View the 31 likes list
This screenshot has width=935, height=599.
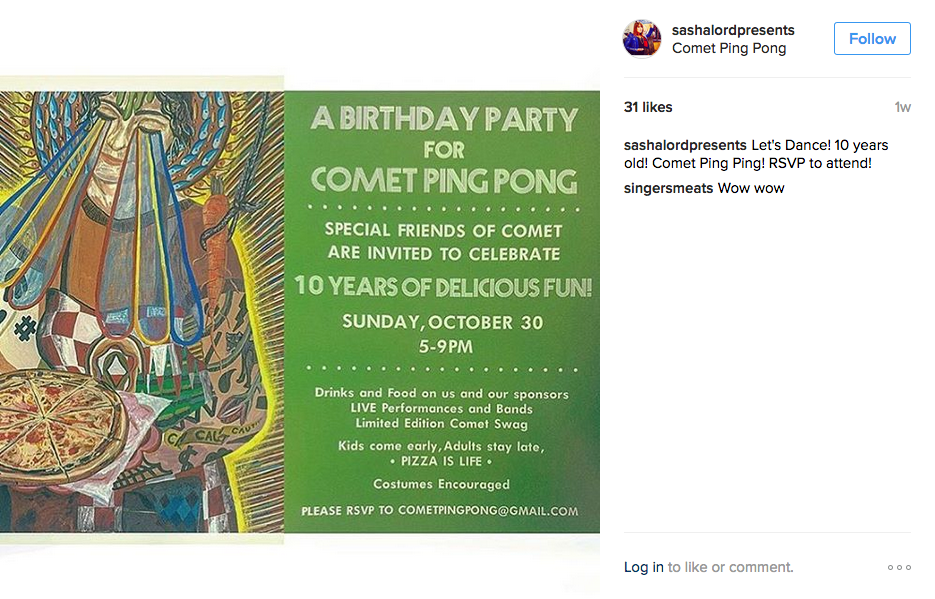tap(648, 107)
